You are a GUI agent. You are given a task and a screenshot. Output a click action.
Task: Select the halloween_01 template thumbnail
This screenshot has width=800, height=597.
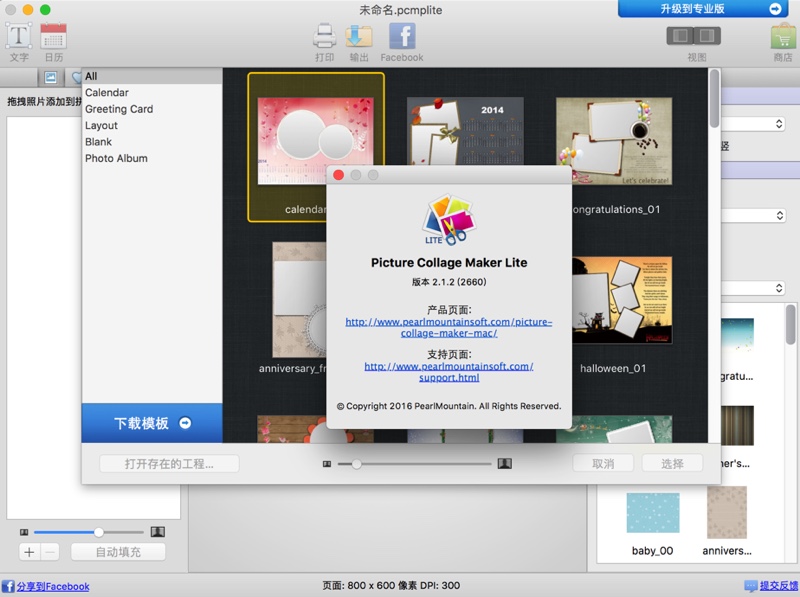point(622,300)
